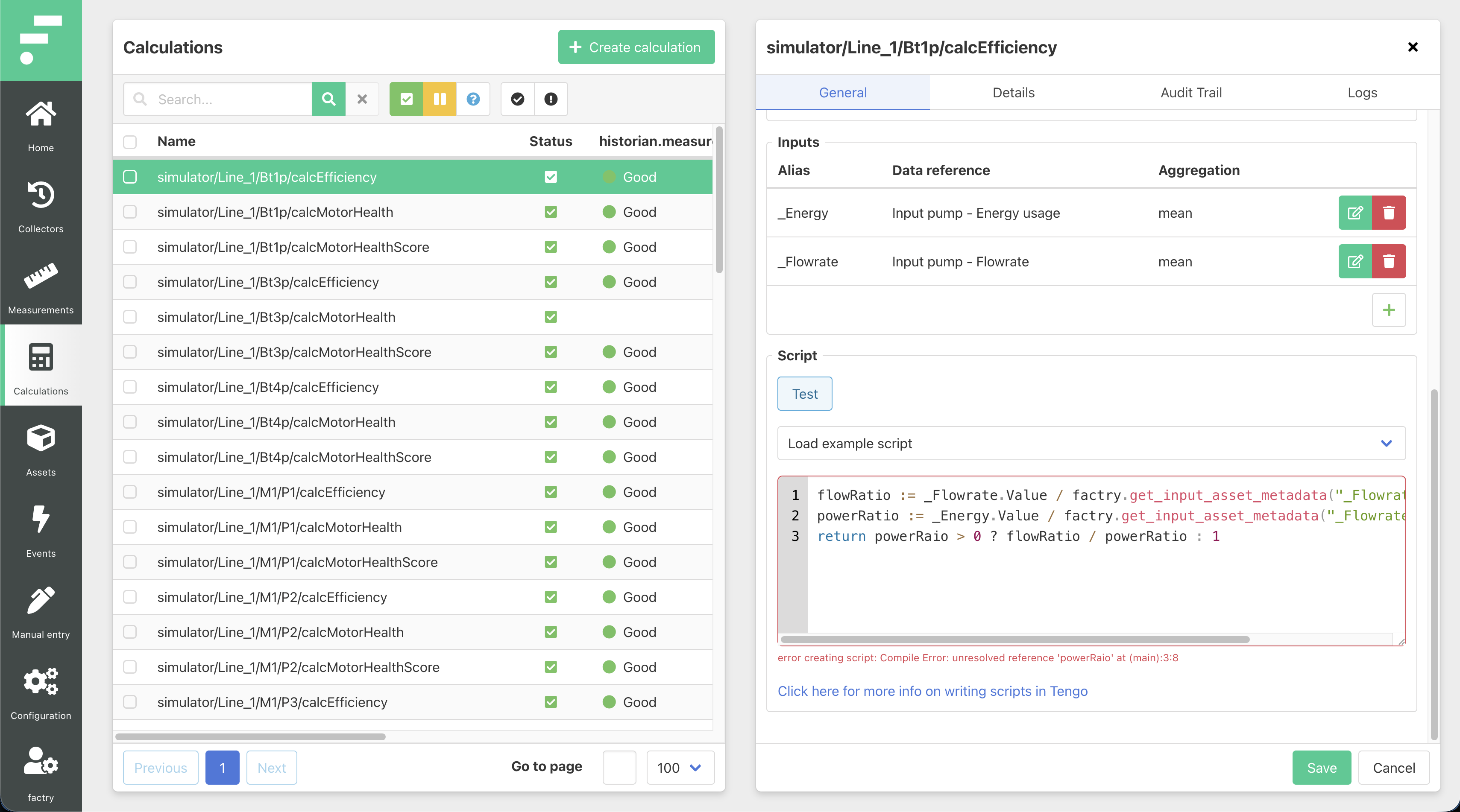Open the page size 100 dropdown

pos(680,767)
